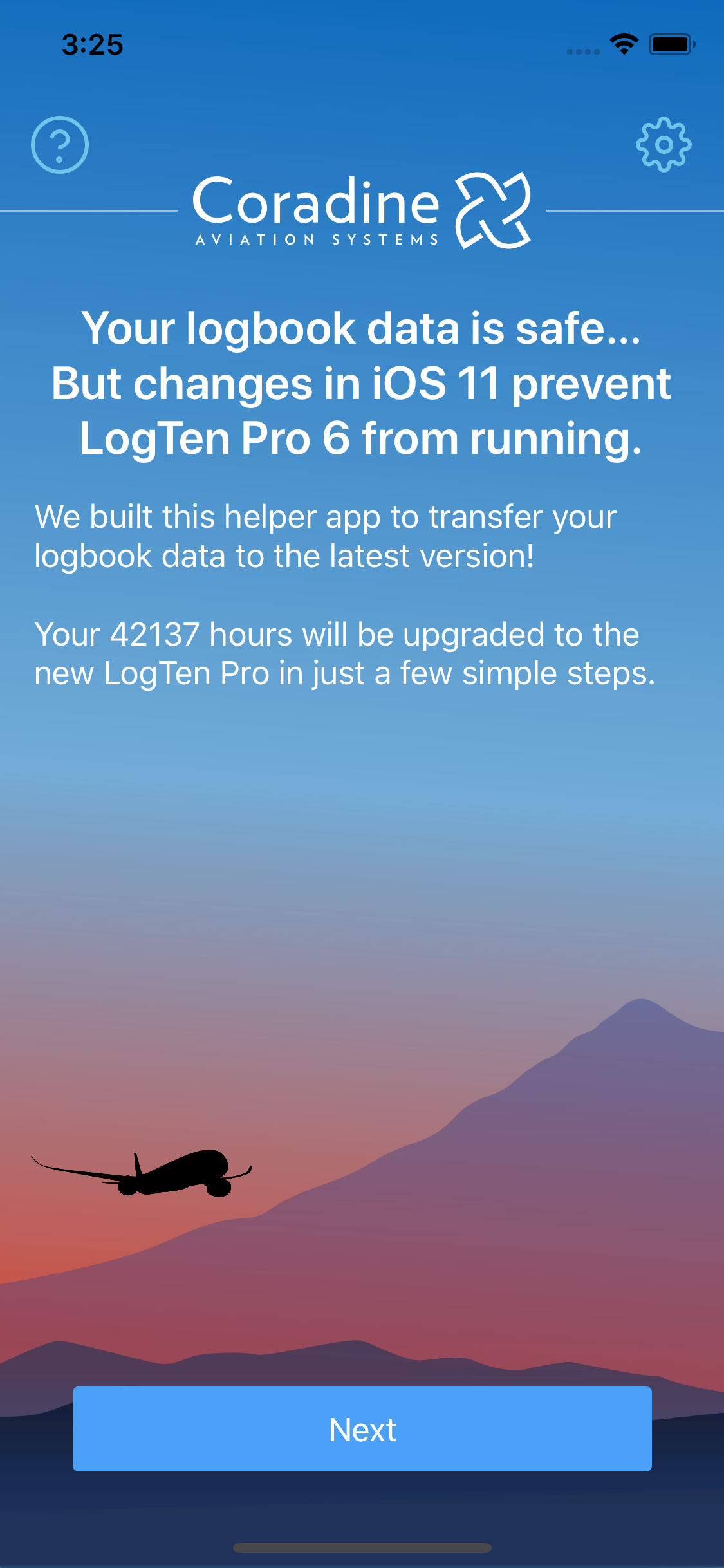724x1568 pixels.
Task: Tap the airplane silhouette graphic
Action: (x=142, y=1173)
